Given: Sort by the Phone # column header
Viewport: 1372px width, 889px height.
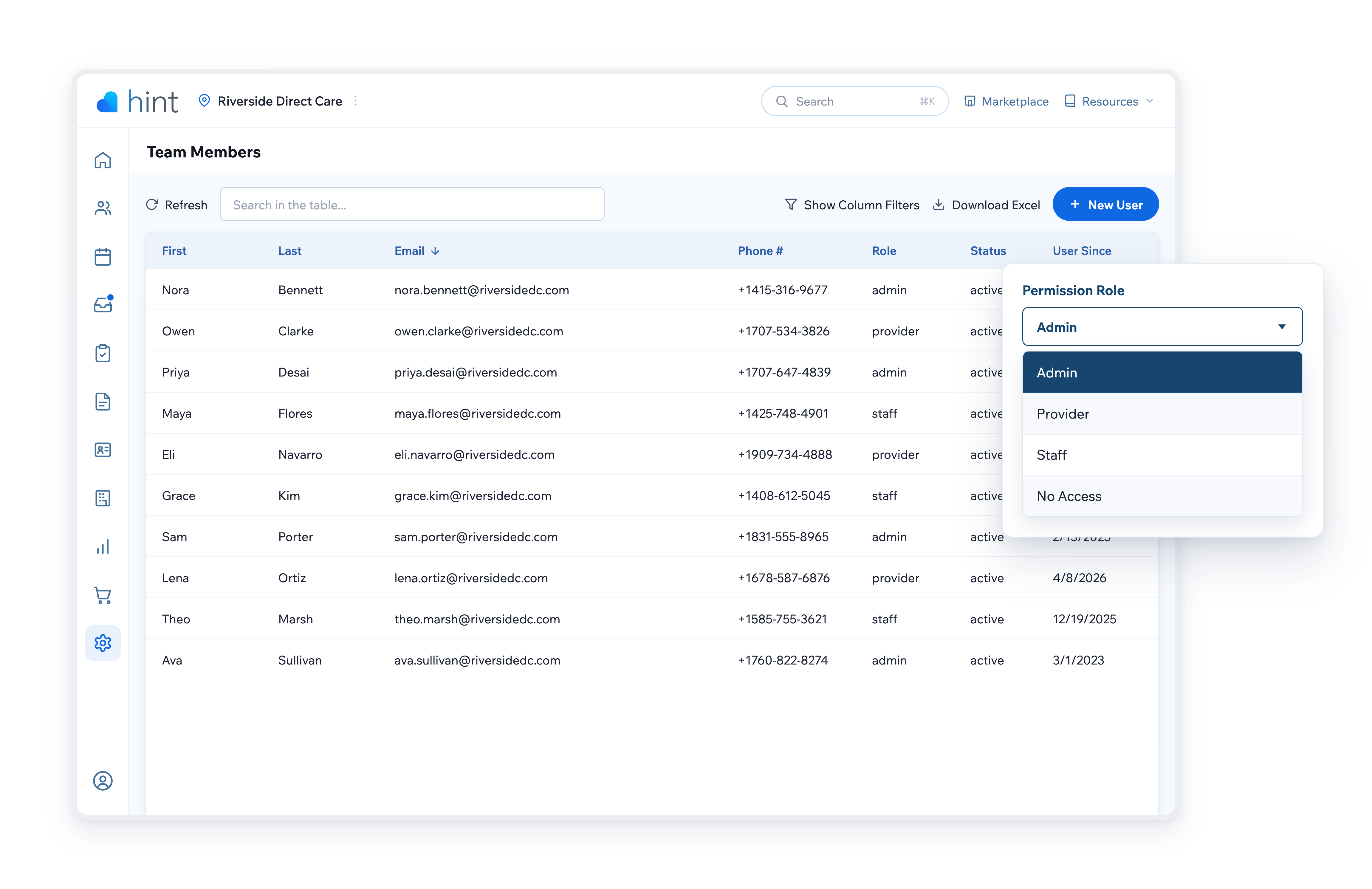Looking at the screenshot, I should point(760,251).
